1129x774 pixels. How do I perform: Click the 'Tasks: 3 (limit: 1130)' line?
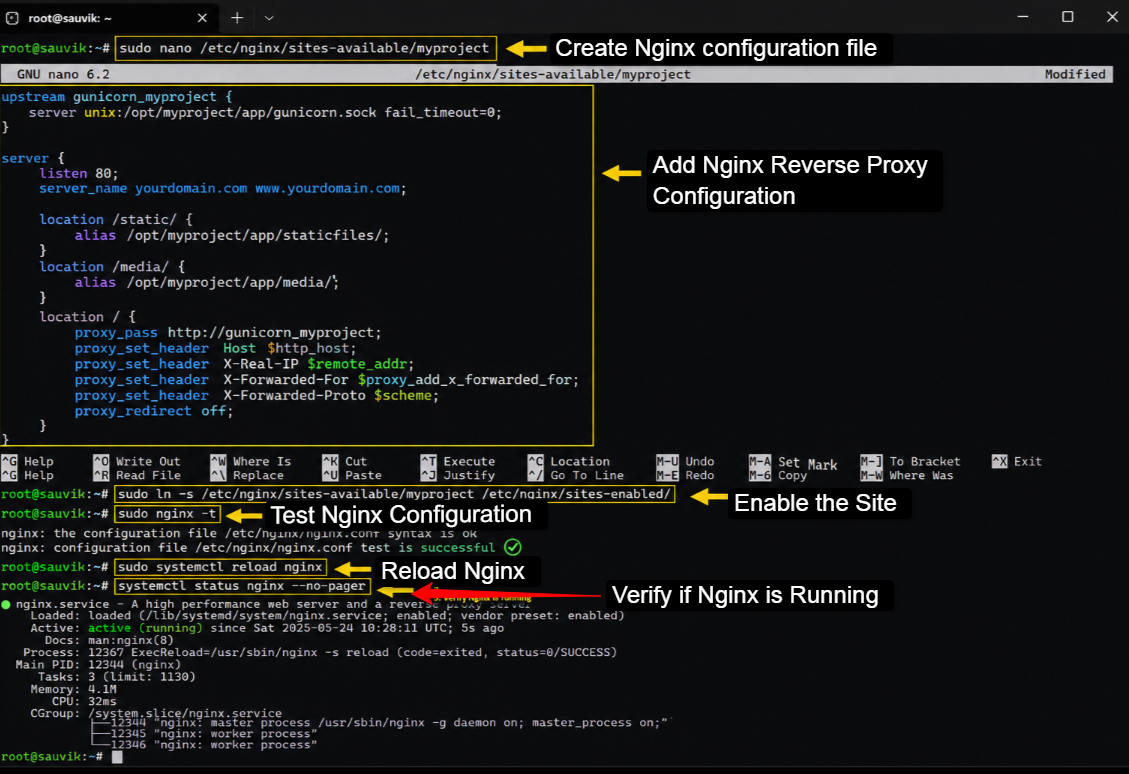116,677
